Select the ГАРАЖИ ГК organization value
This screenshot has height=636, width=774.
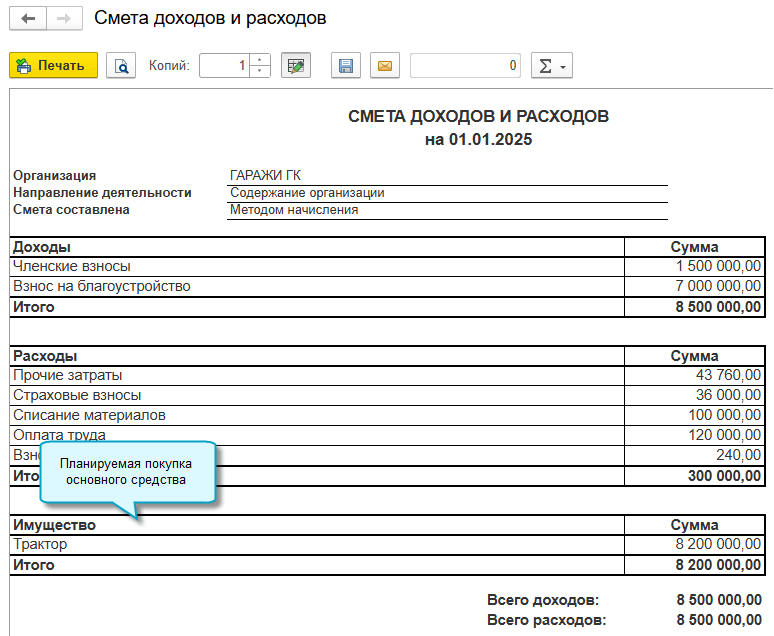coord(265,175)
